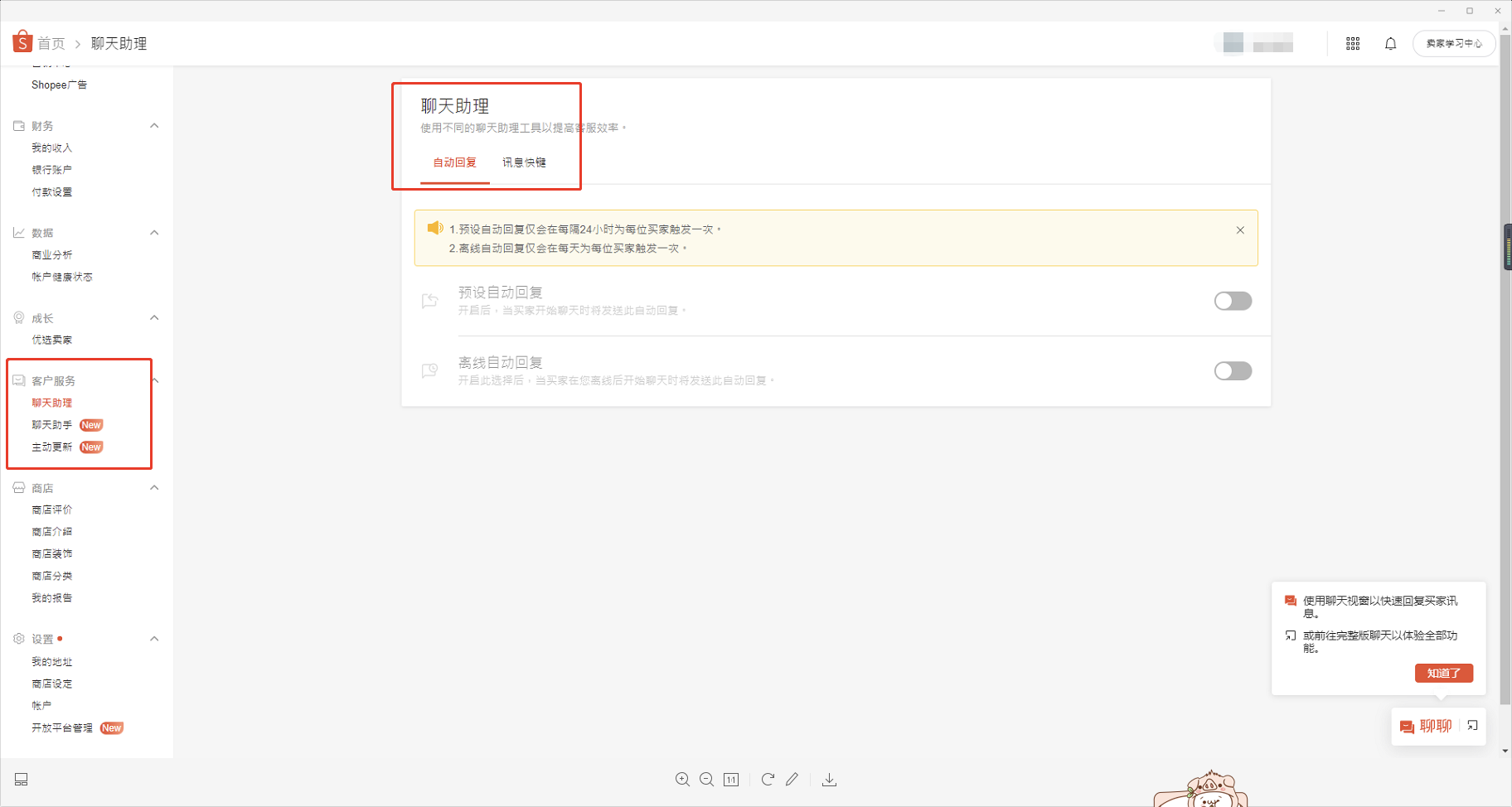This screenshot has height=807, width=1512.
Task: Open the apps grid icon
Action: click(x=1353, y=44)
